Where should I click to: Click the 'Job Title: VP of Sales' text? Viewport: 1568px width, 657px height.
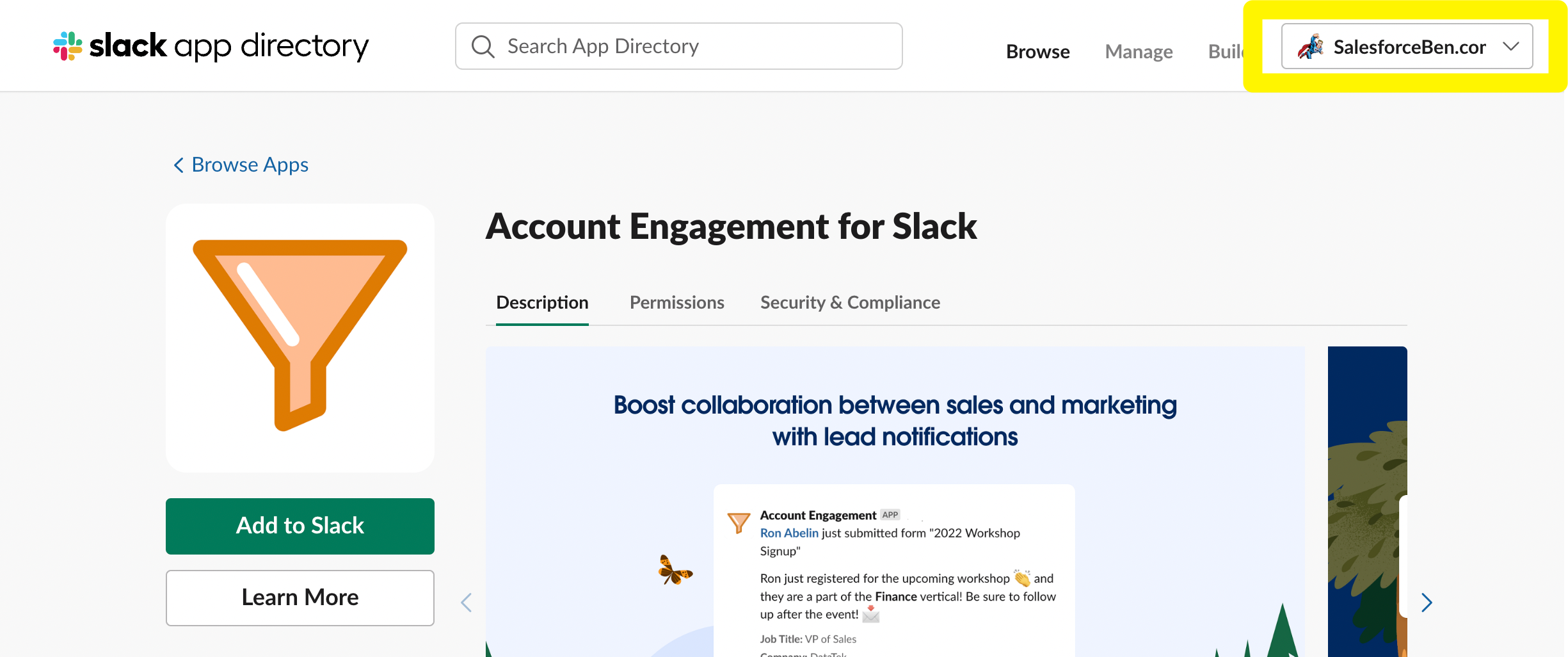[808, 639]
